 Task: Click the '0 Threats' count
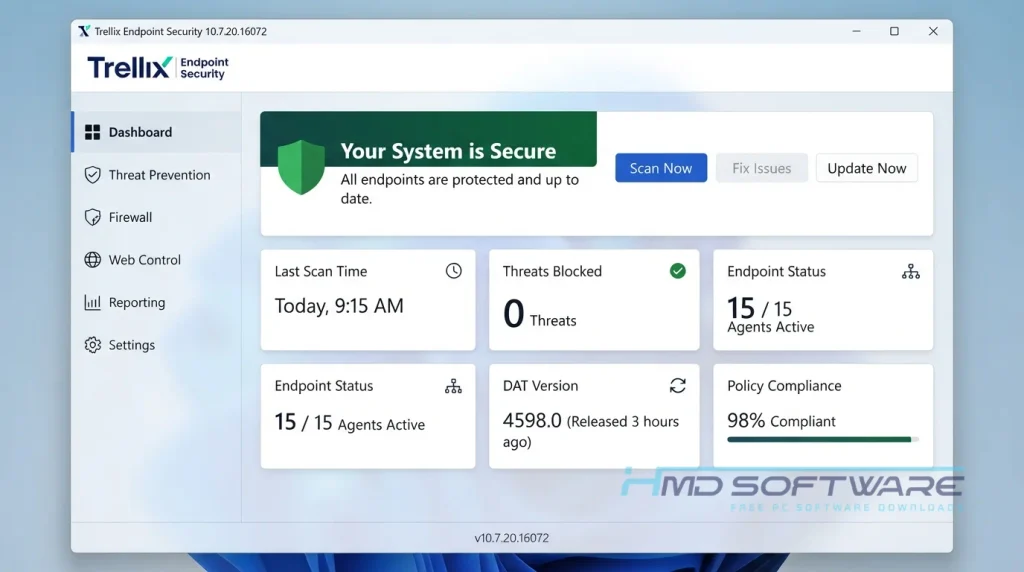pyautogui.click(x=539, y=314)
